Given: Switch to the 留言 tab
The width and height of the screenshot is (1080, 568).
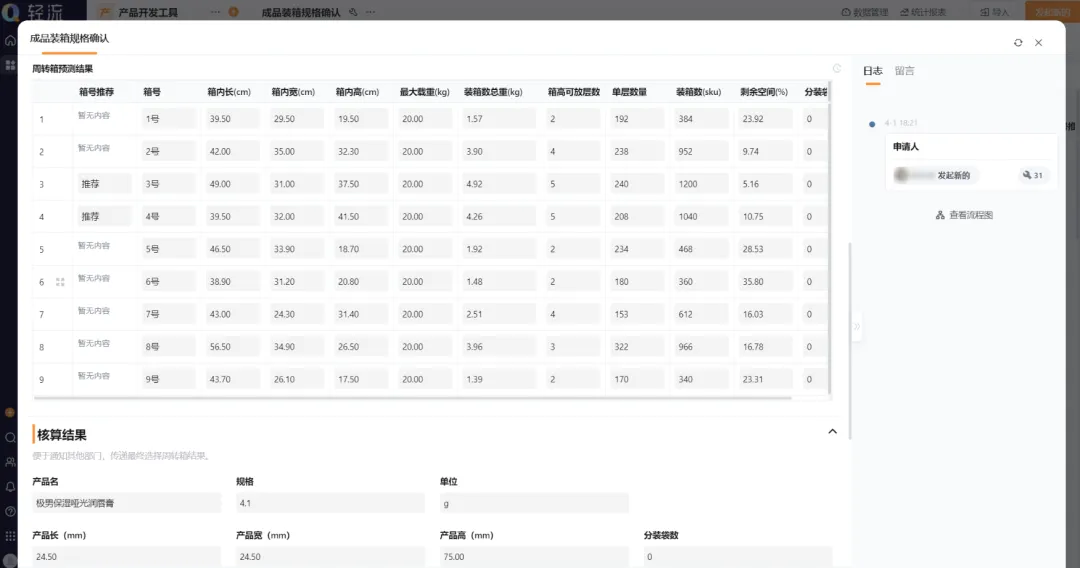Looking at the screenshot, I should (904, 71).
